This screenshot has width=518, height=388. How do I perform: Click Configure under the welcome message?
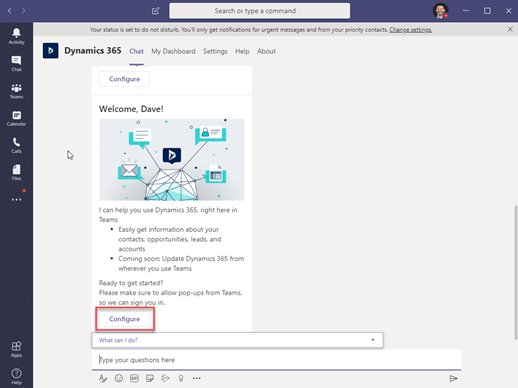125,319
